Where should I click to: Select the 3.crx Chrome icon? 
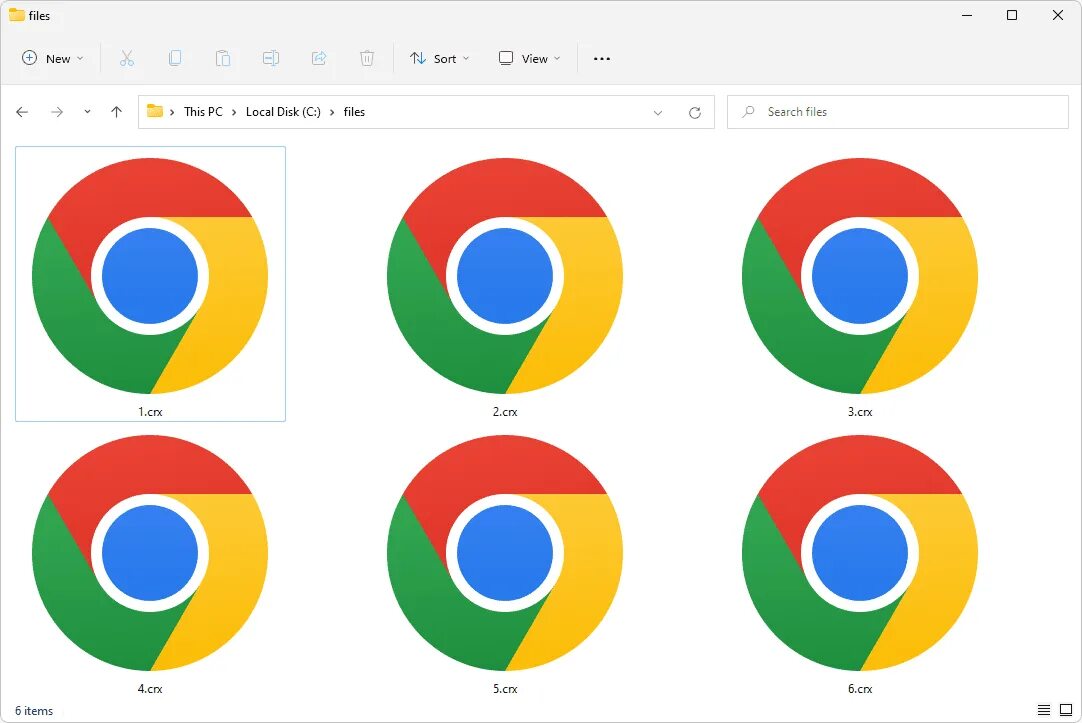(x=860, y=276)
